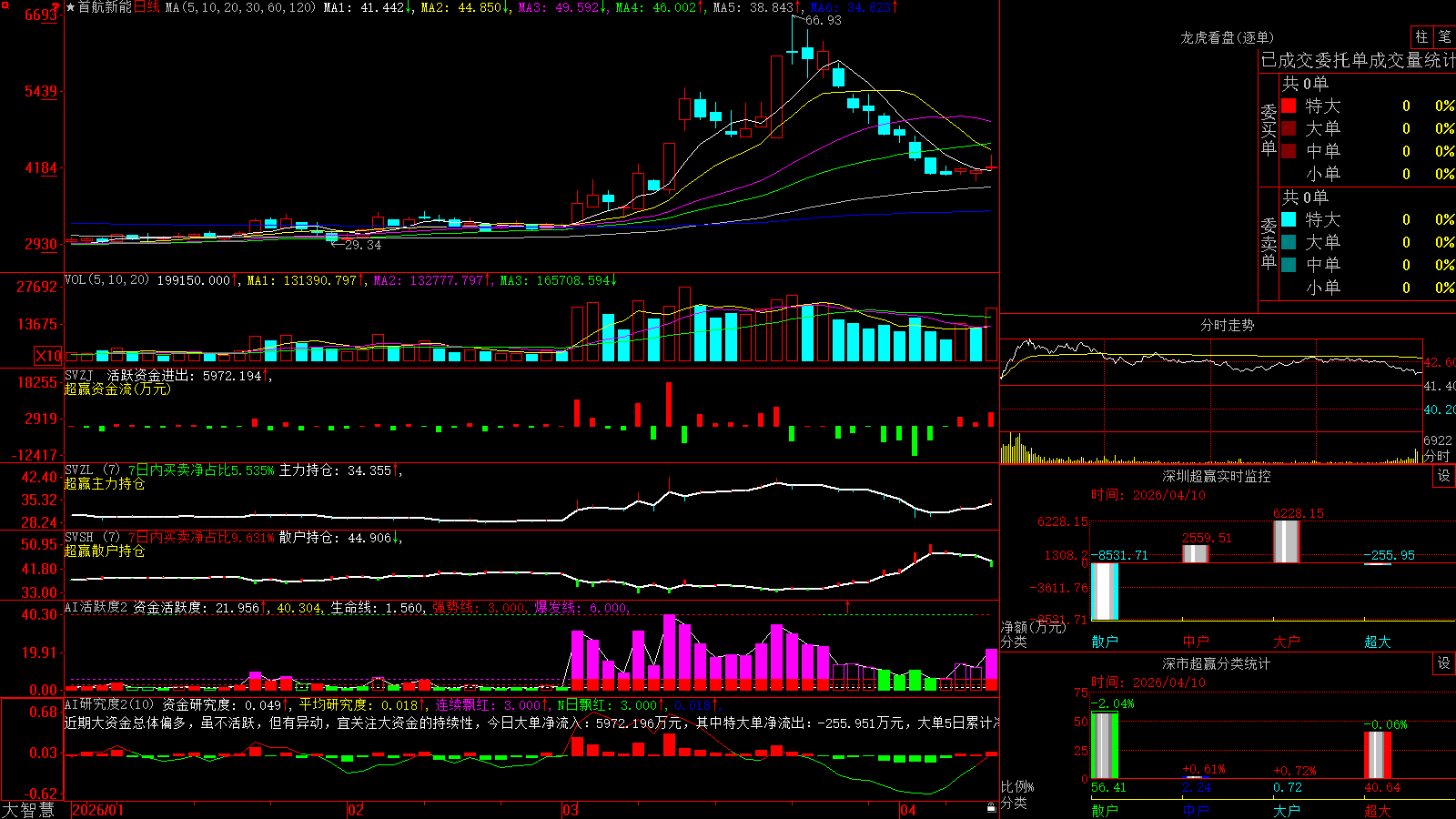Click the cyan 特大 sell-order color swatch
Image resolution: width=1456 pixels, height=819 pixels.
tap(1289, 219)
